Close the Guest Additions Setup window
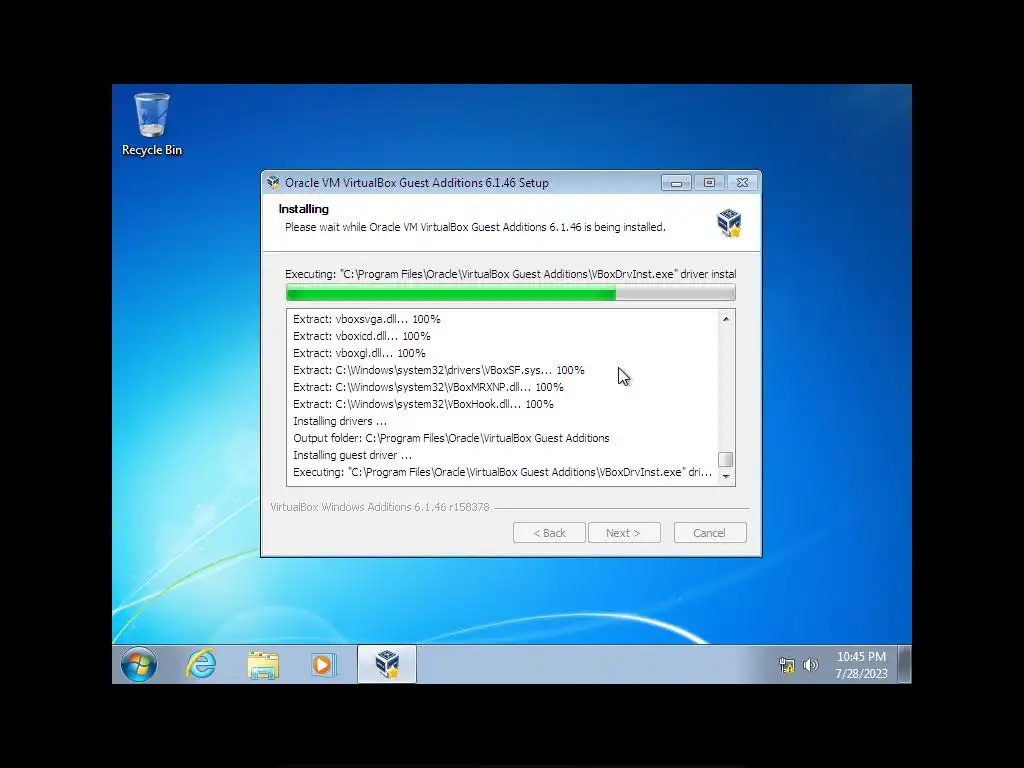Screen dimensions: 1024x768 (742, 183)
